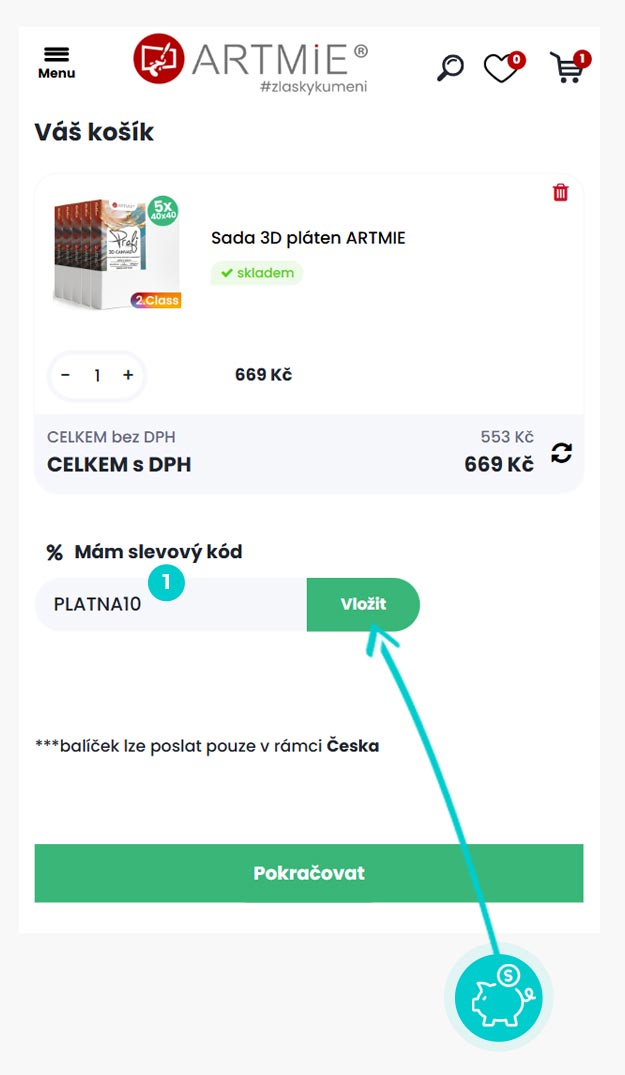This screenshot has width=625, height=1075.
Task: Click the Mám slevový kód heading
Action: (158, 552)
